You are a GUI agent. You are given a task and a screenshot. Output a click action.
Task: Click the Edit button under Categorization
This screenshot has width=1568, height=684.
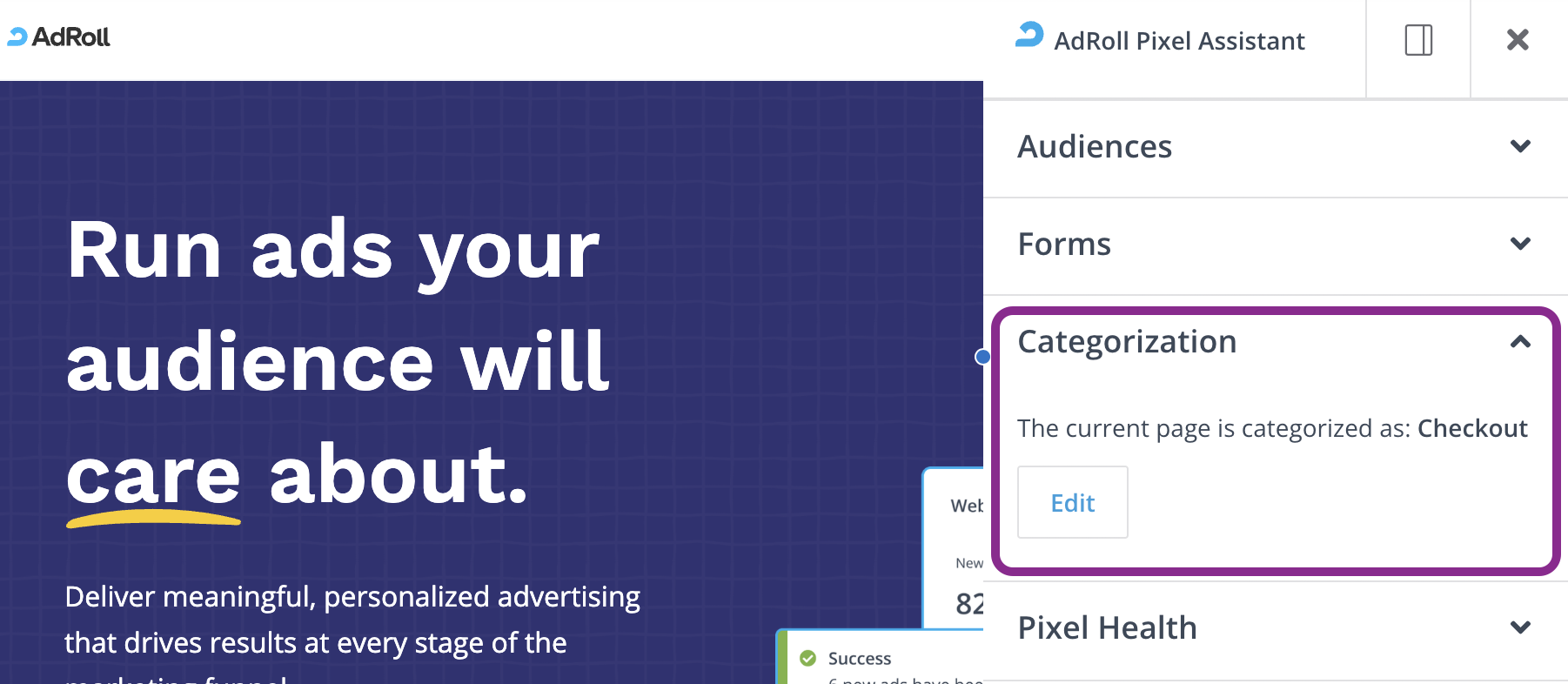[x=1072, y=502]
